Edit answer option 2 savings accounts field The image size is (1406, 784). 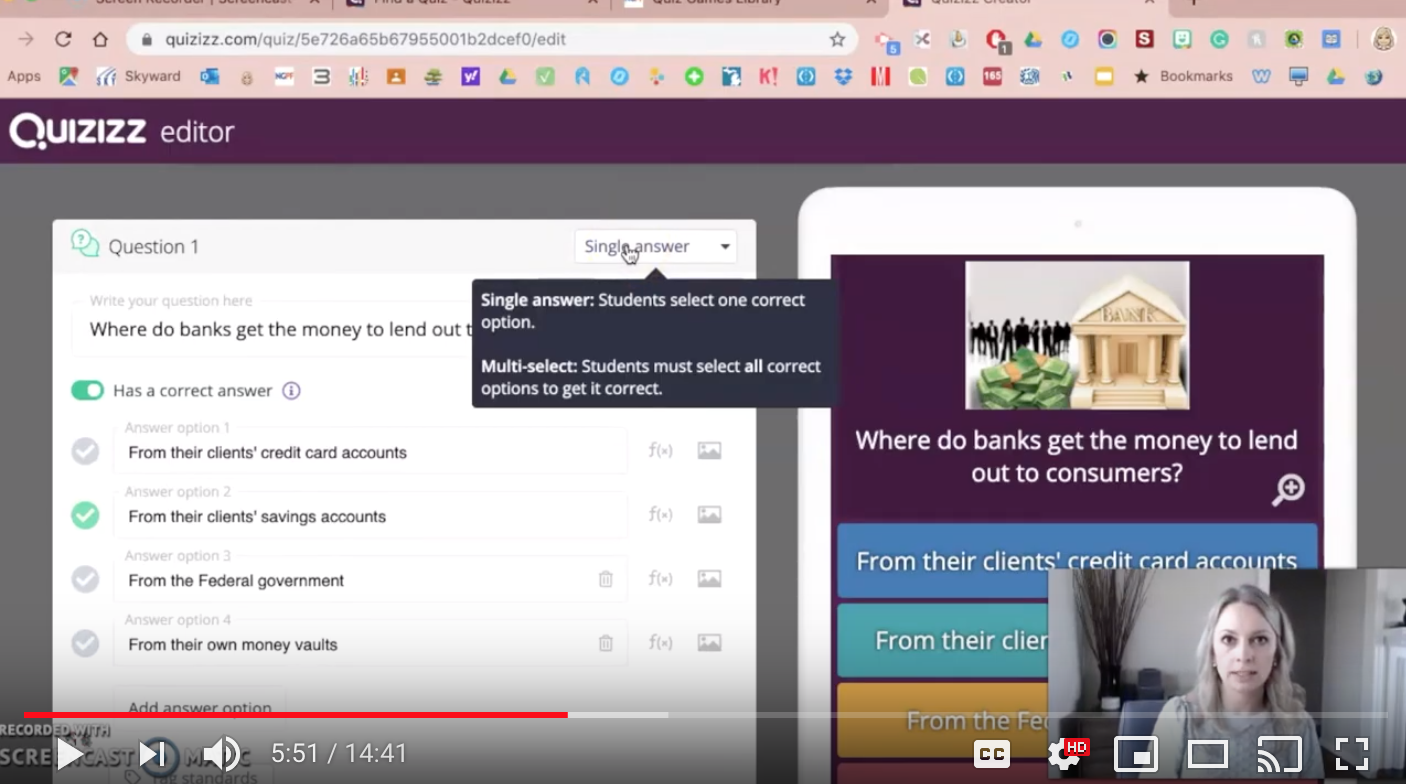pyautogui.click(x=370, y=515)
